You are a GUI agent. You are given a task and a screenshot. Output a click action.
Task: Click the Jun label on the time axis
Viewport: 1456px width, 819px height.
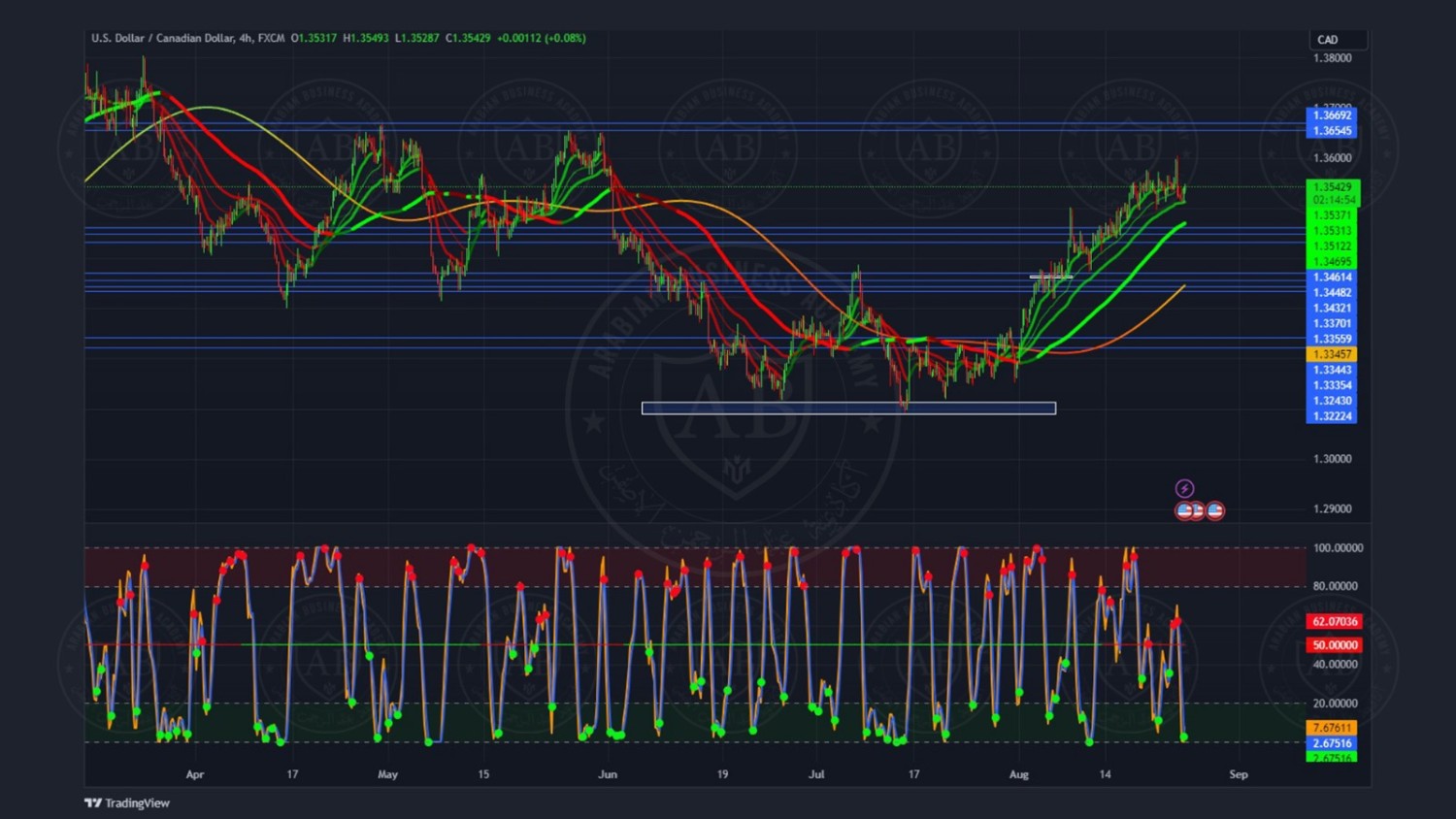point(608,774)
